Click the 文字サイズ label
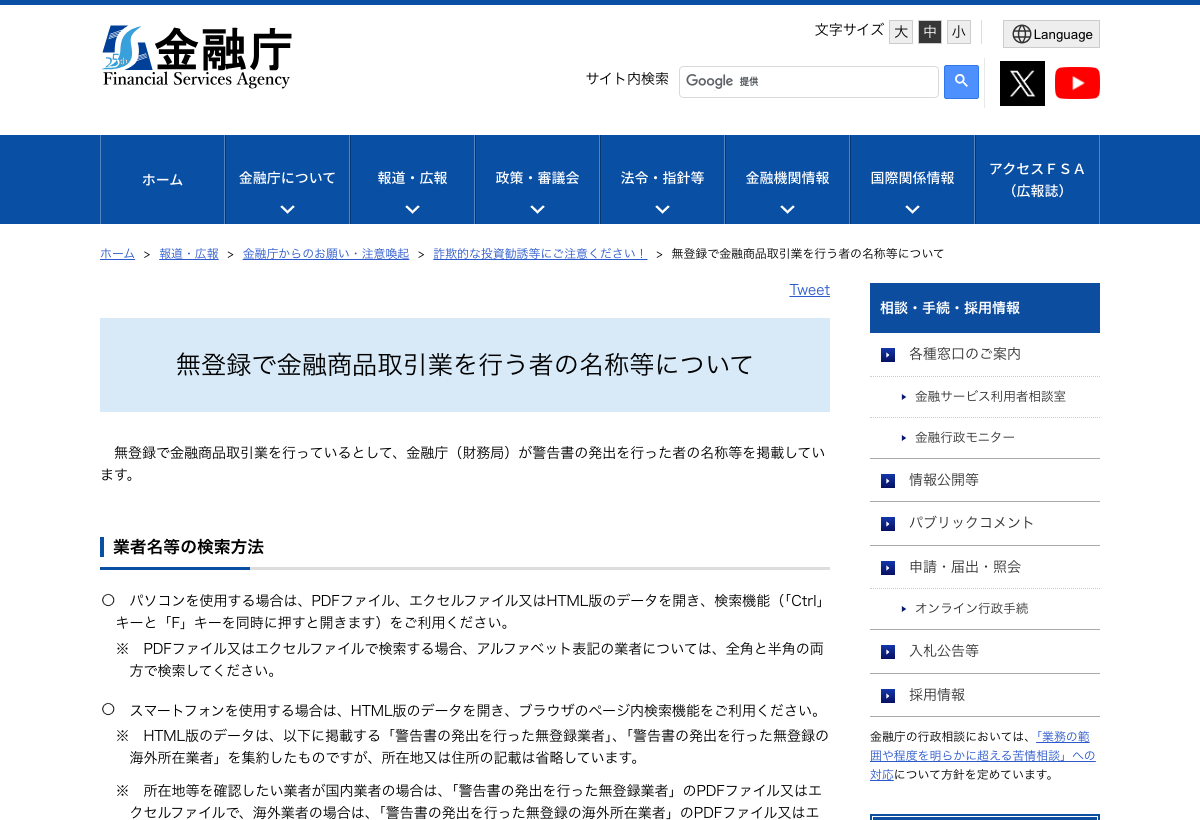 point(849,30)
